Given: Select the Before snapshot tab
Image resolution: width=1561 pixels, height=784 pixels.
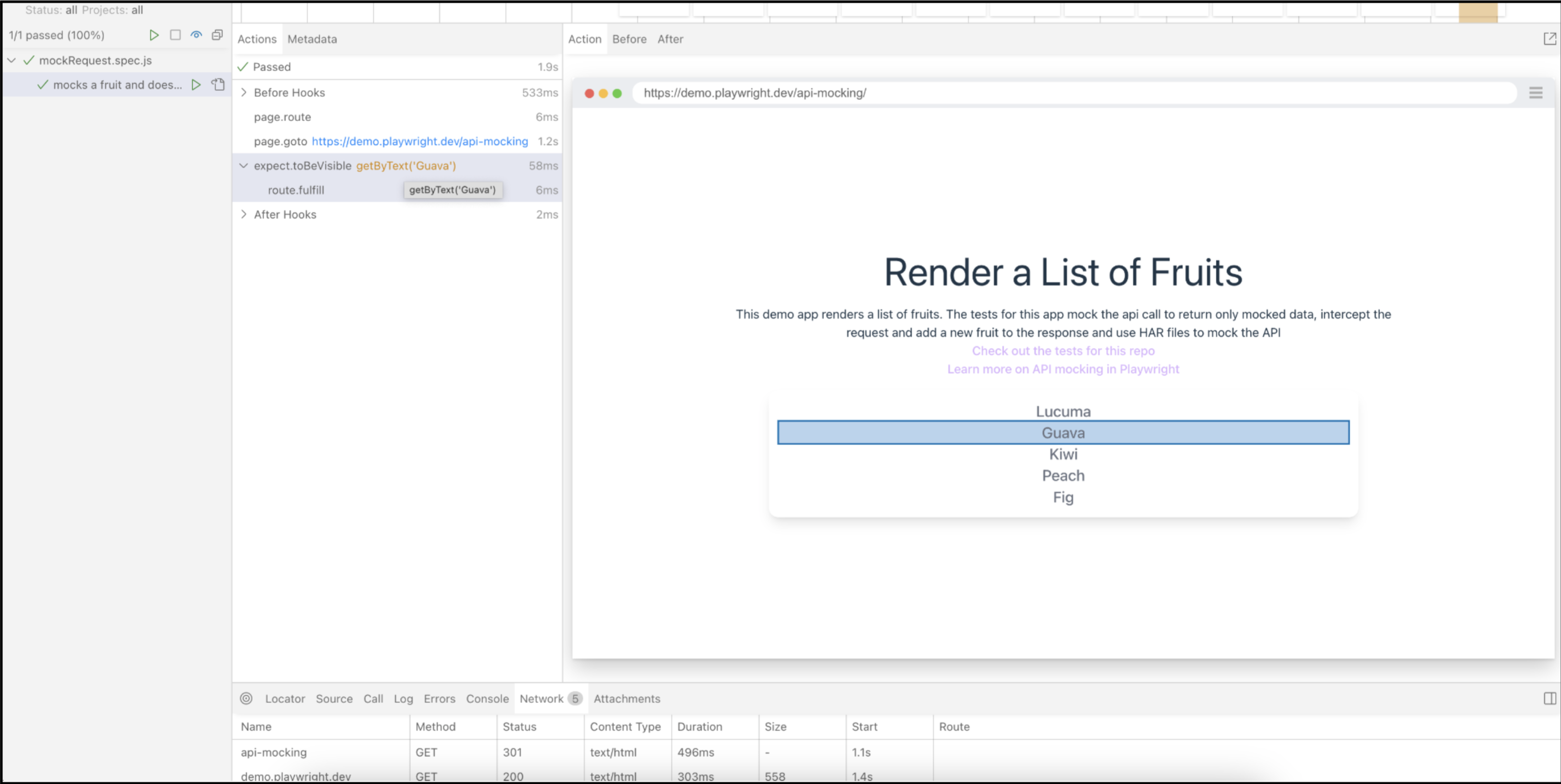Looking at the screenshot, I should click(629, 39).
